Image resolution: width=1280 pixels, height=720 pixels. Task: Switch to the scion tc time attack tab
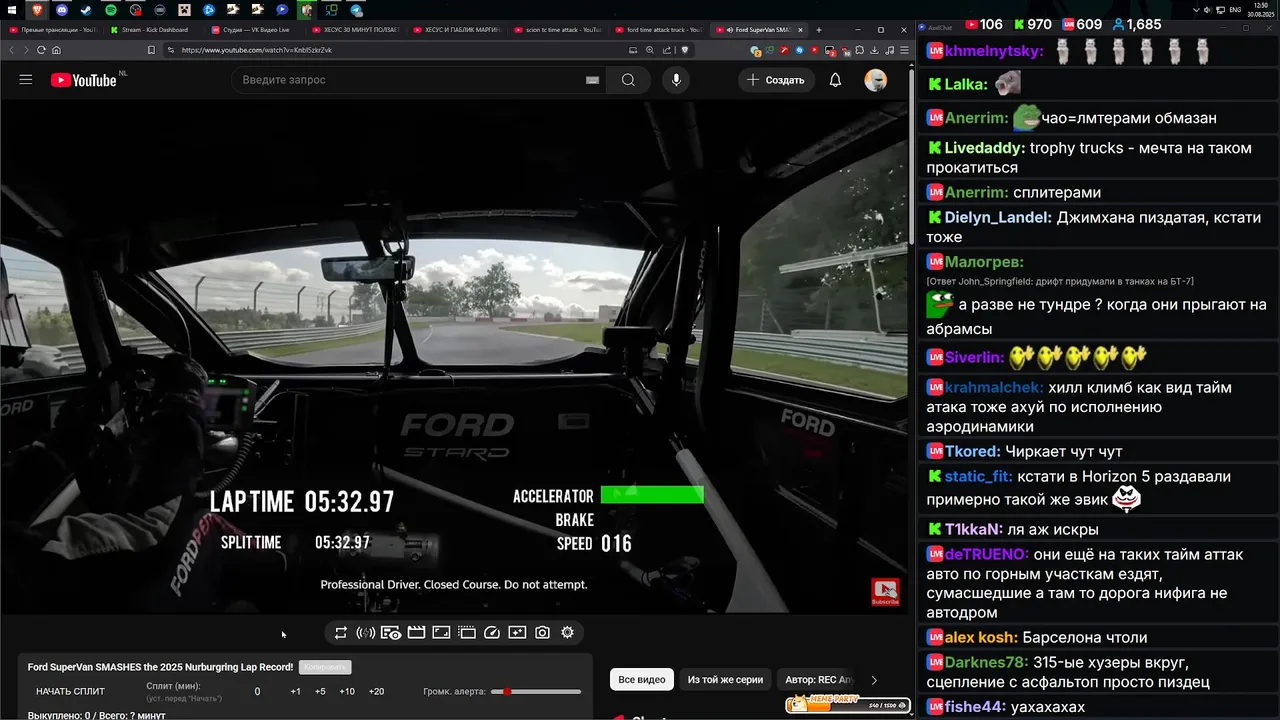pos(558,30)
